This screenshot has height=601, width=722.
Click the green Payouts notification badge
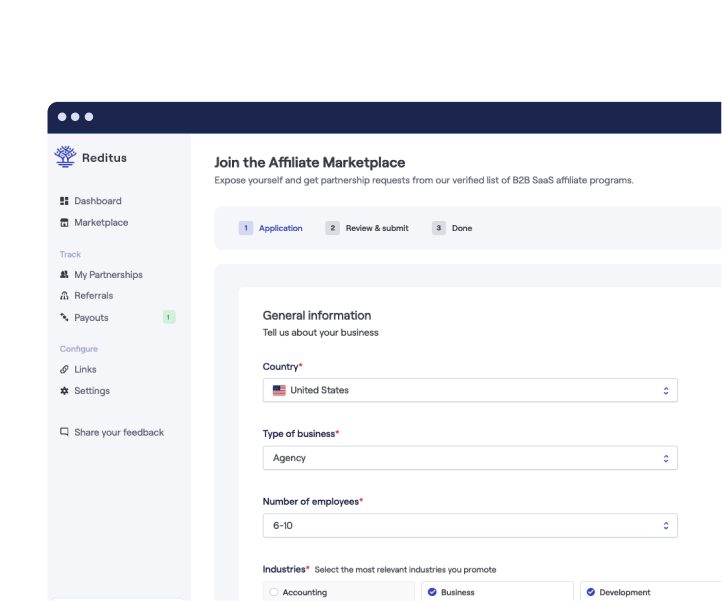pos(169,317)
